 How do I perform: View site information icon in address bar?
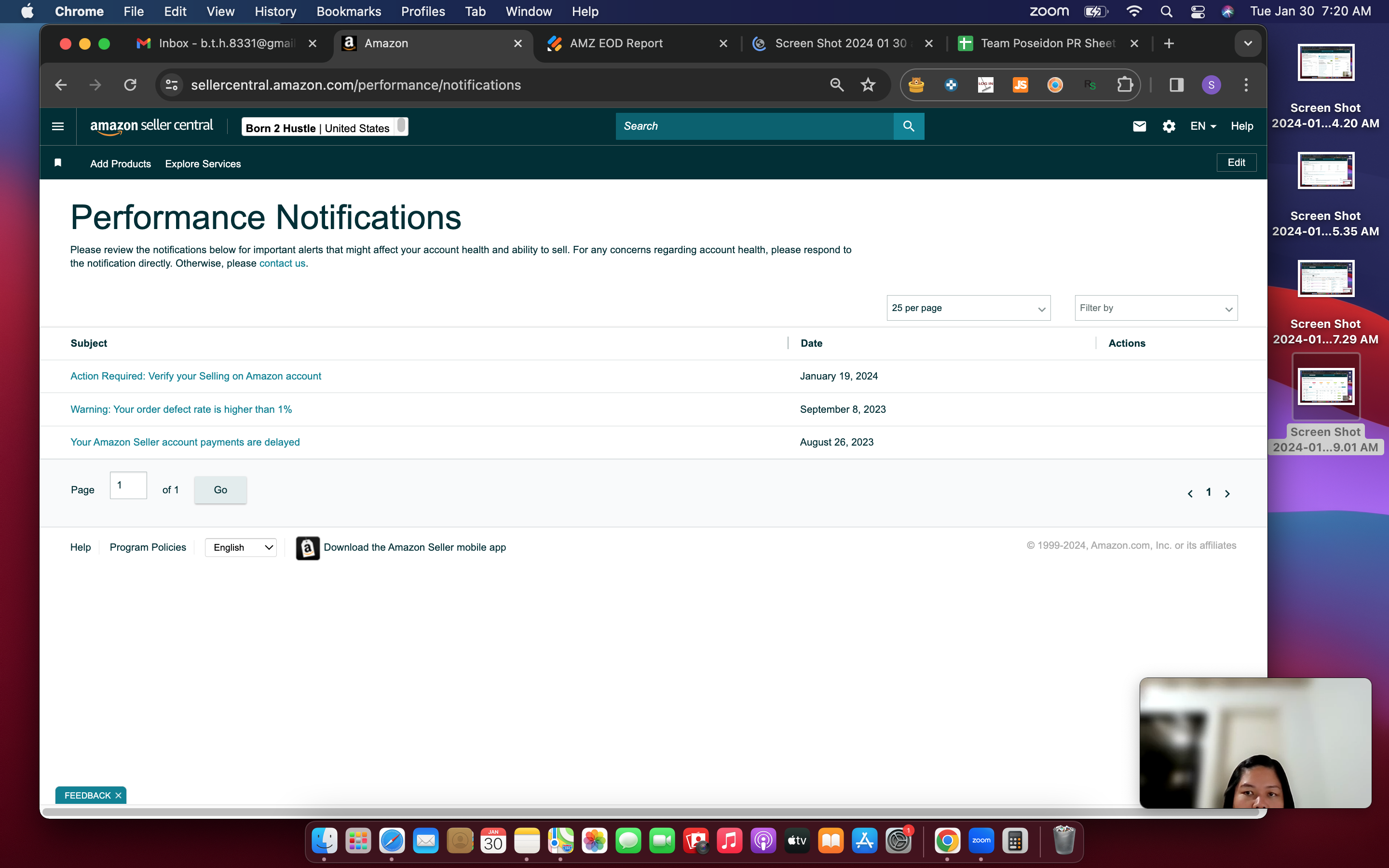172,85
